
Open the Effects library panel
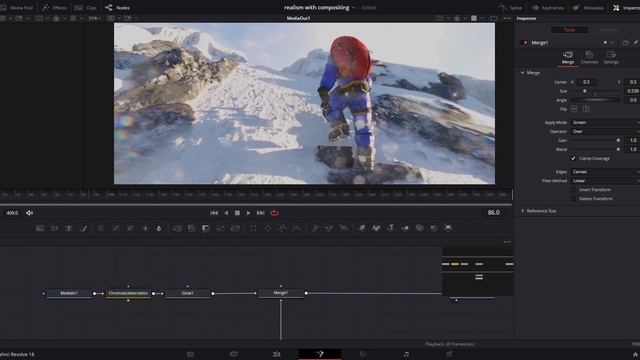pos(54,8)
